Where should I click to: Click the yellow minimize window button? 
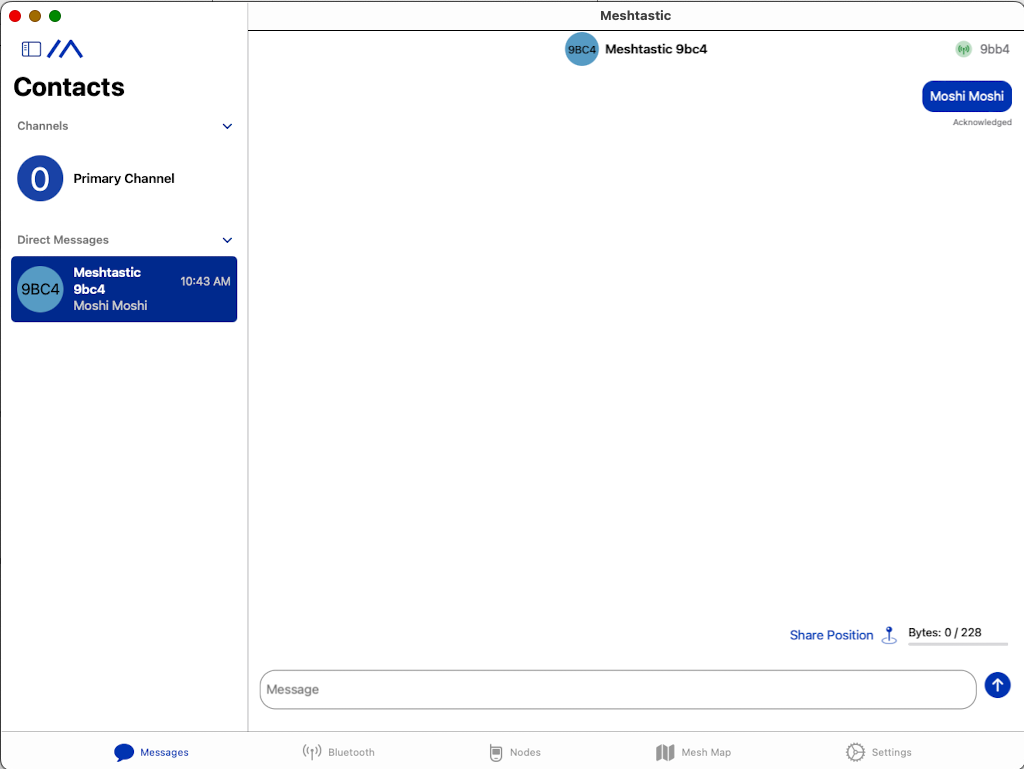[x=35, y=16]
